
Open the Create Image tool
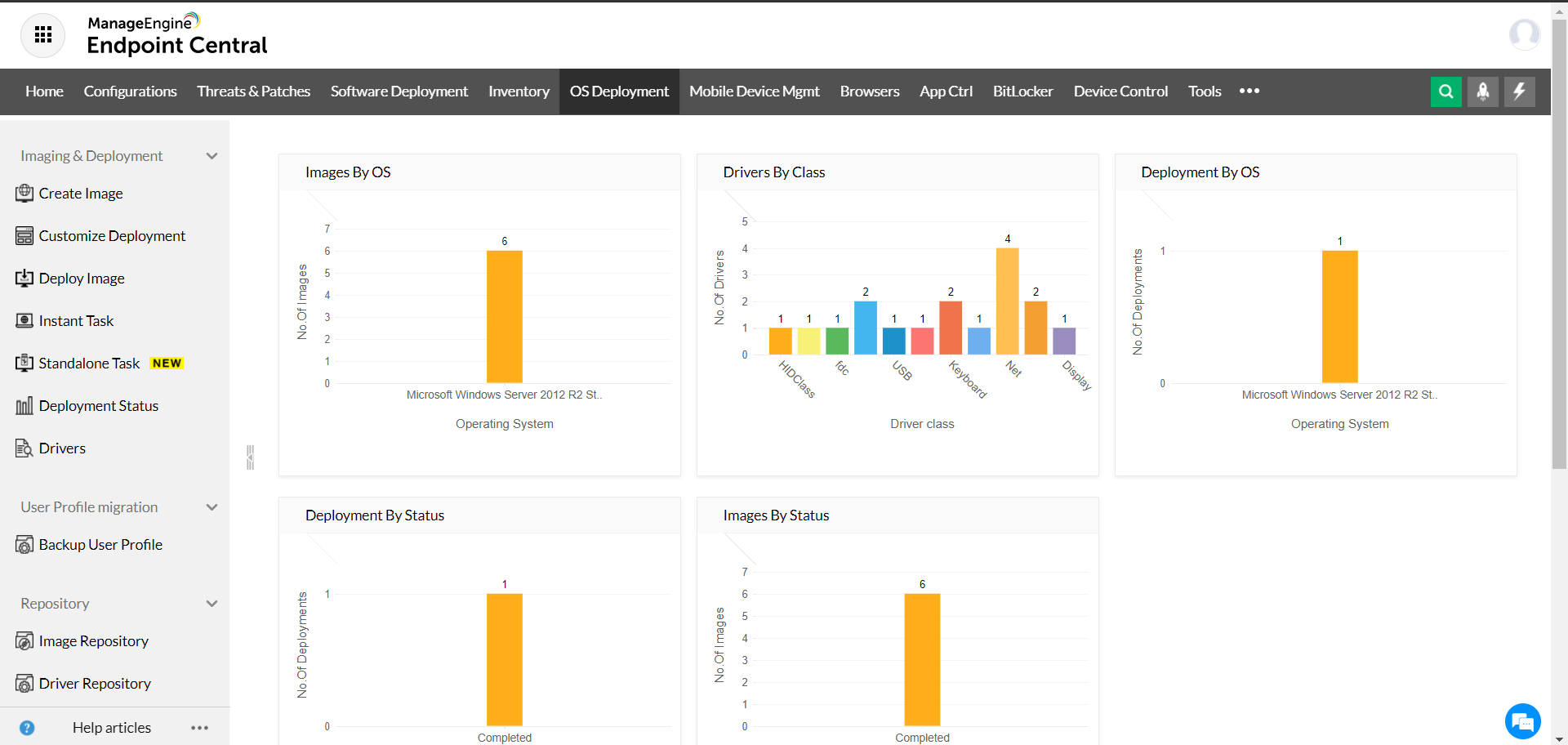(x=80, y=193)
